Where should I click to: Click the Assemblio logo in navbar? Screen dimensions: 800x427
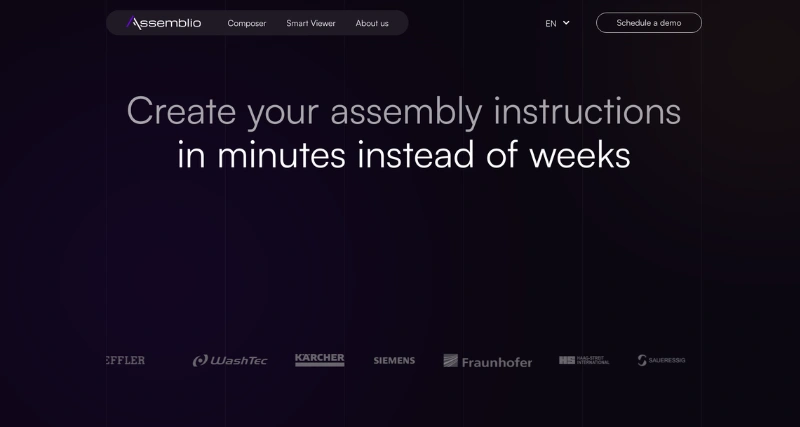tap(164, 23)
